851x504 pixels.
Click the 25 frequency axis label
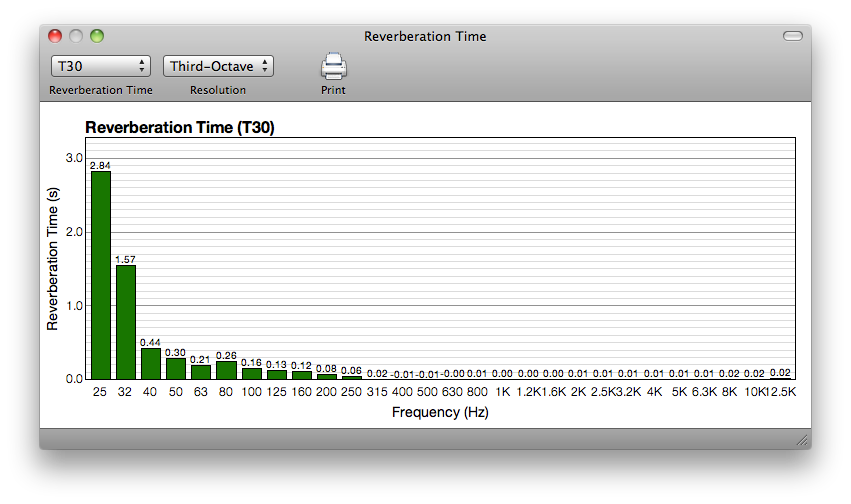[x=100, y=392]
